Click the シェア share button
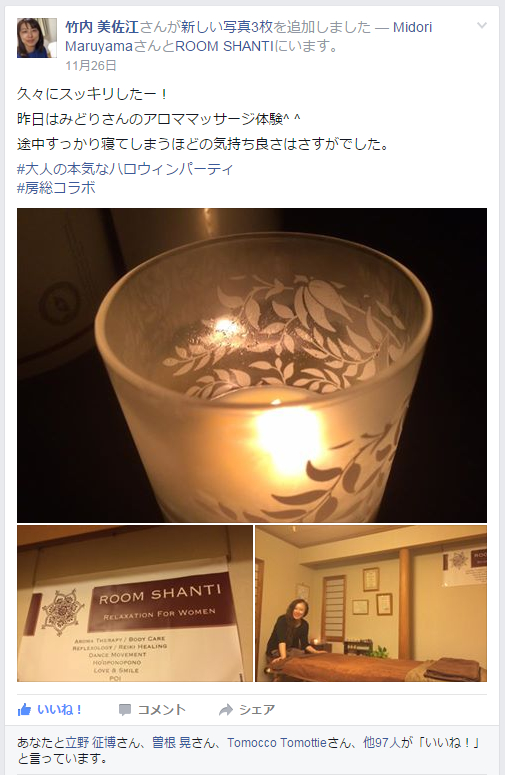The width and height of the screenshot is (505, 775). pos(247,710)
